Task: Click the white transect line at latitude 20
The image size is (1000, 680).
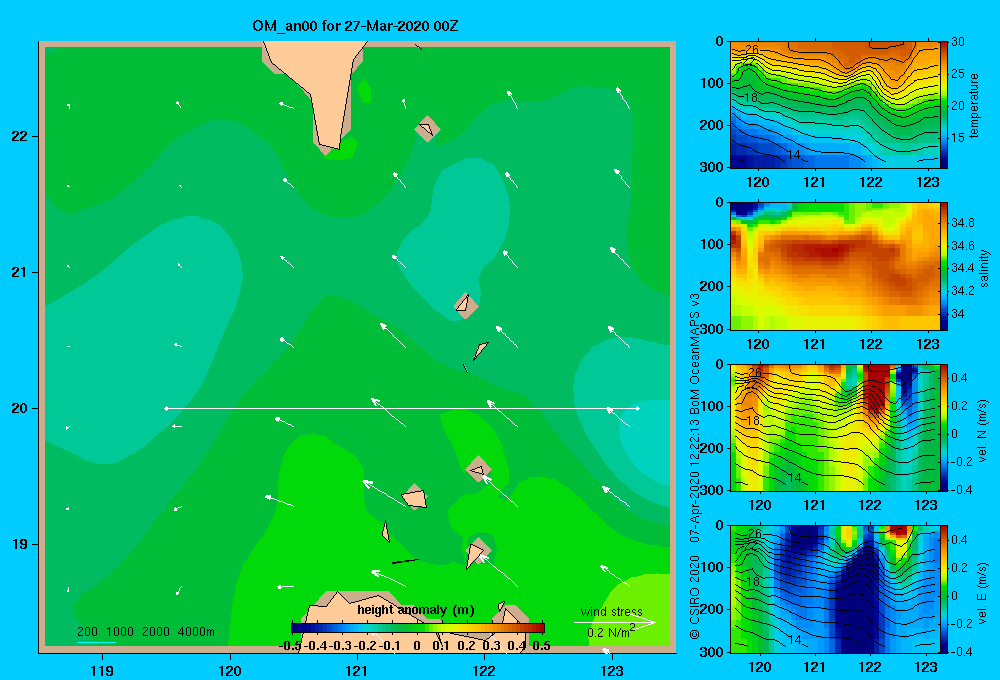Action: (402, 408)
